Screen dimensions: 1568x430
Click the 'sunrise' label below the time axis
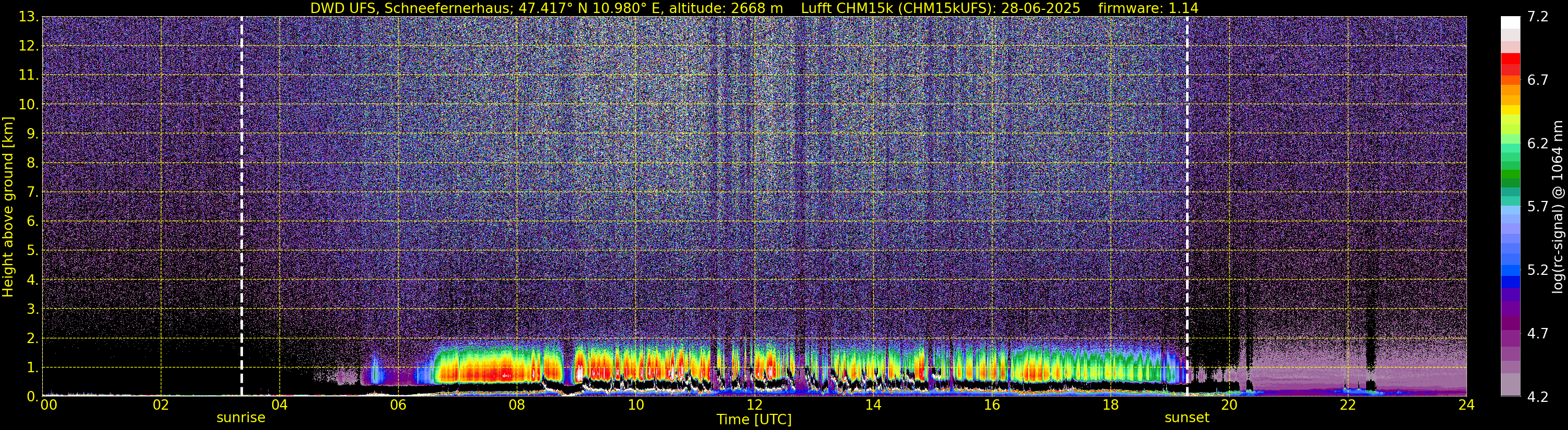coord(241,418)
